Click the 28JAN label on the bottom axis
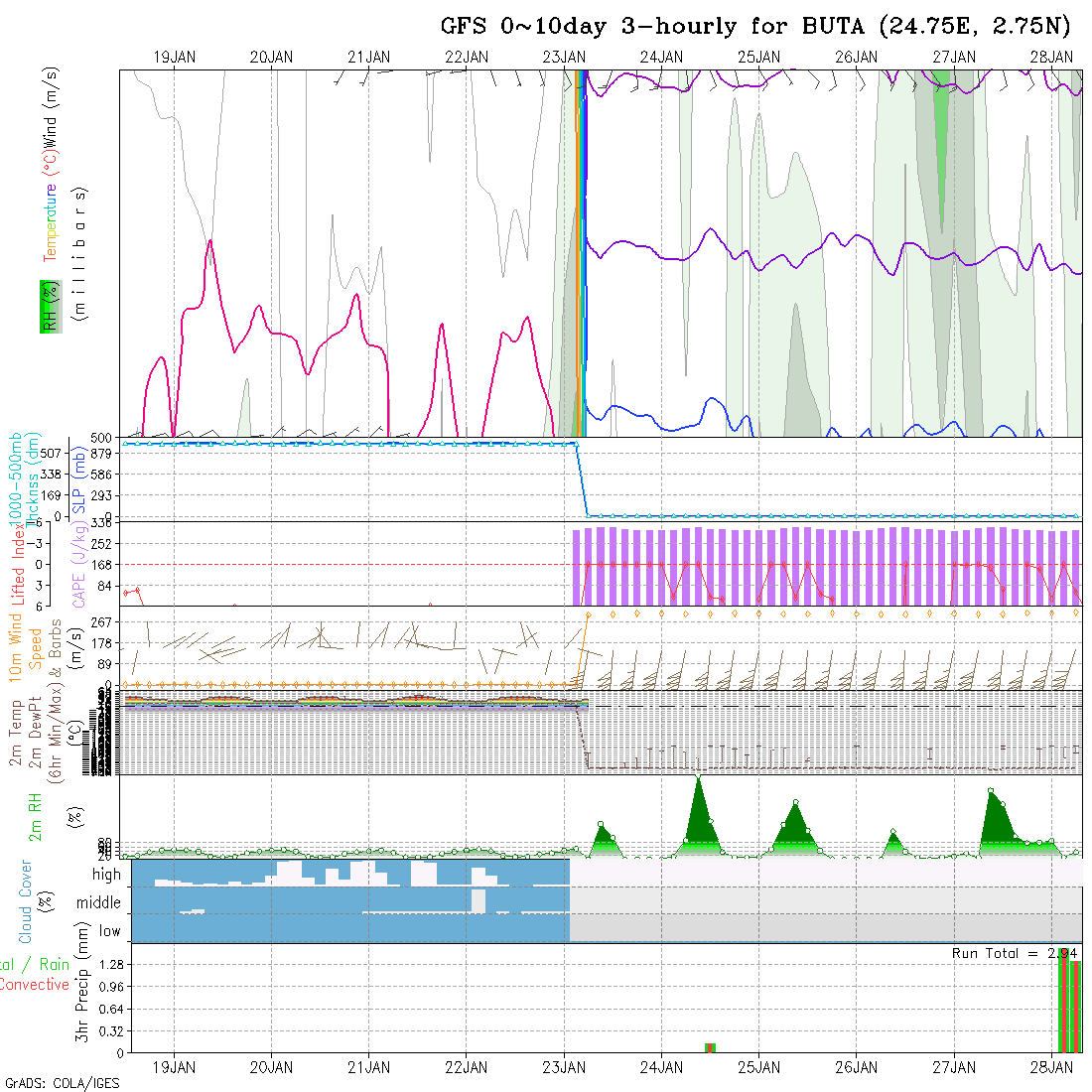The image size is (1092, 1092). 1051,1067
